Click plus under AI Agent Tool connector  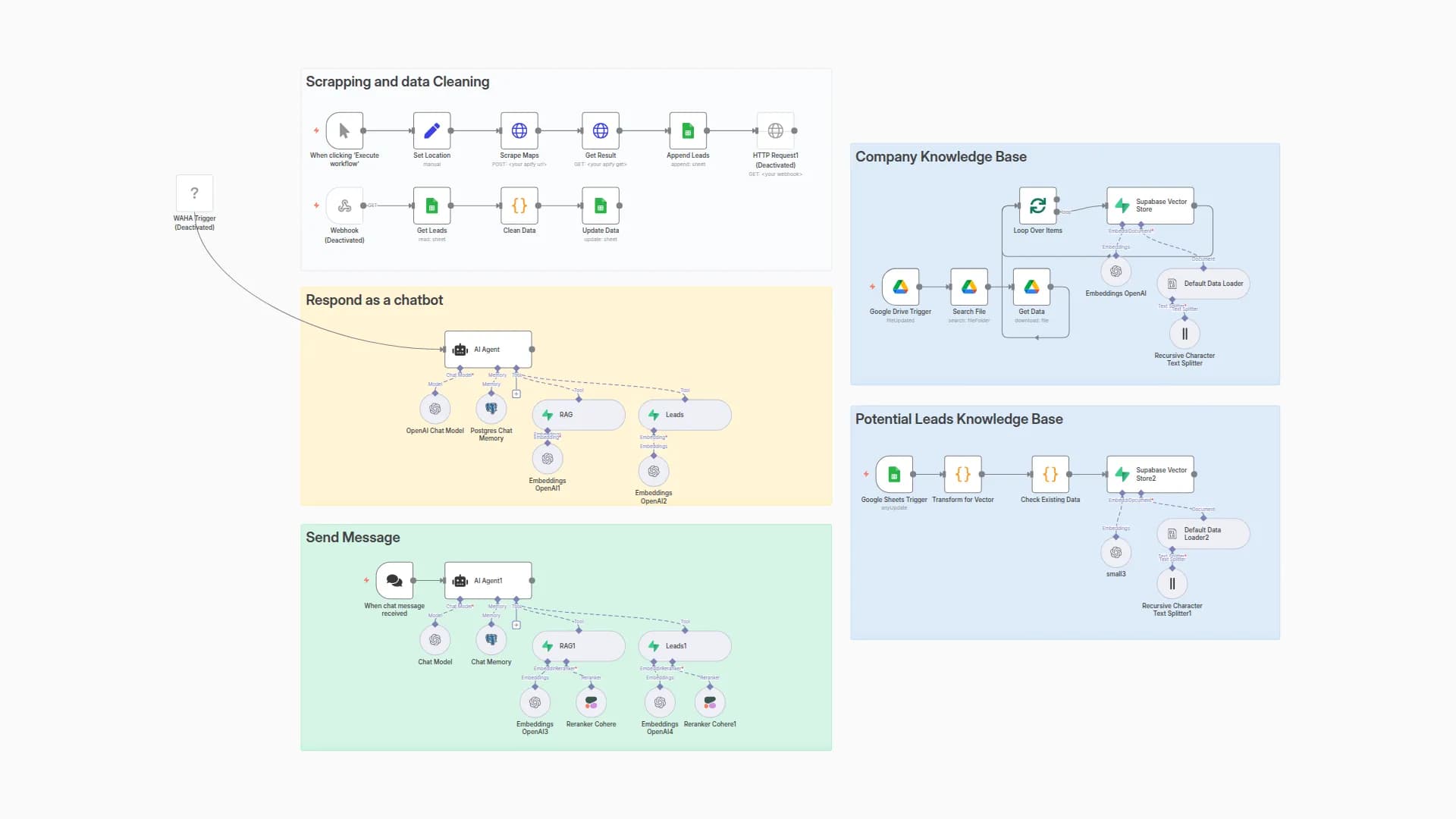516,394
